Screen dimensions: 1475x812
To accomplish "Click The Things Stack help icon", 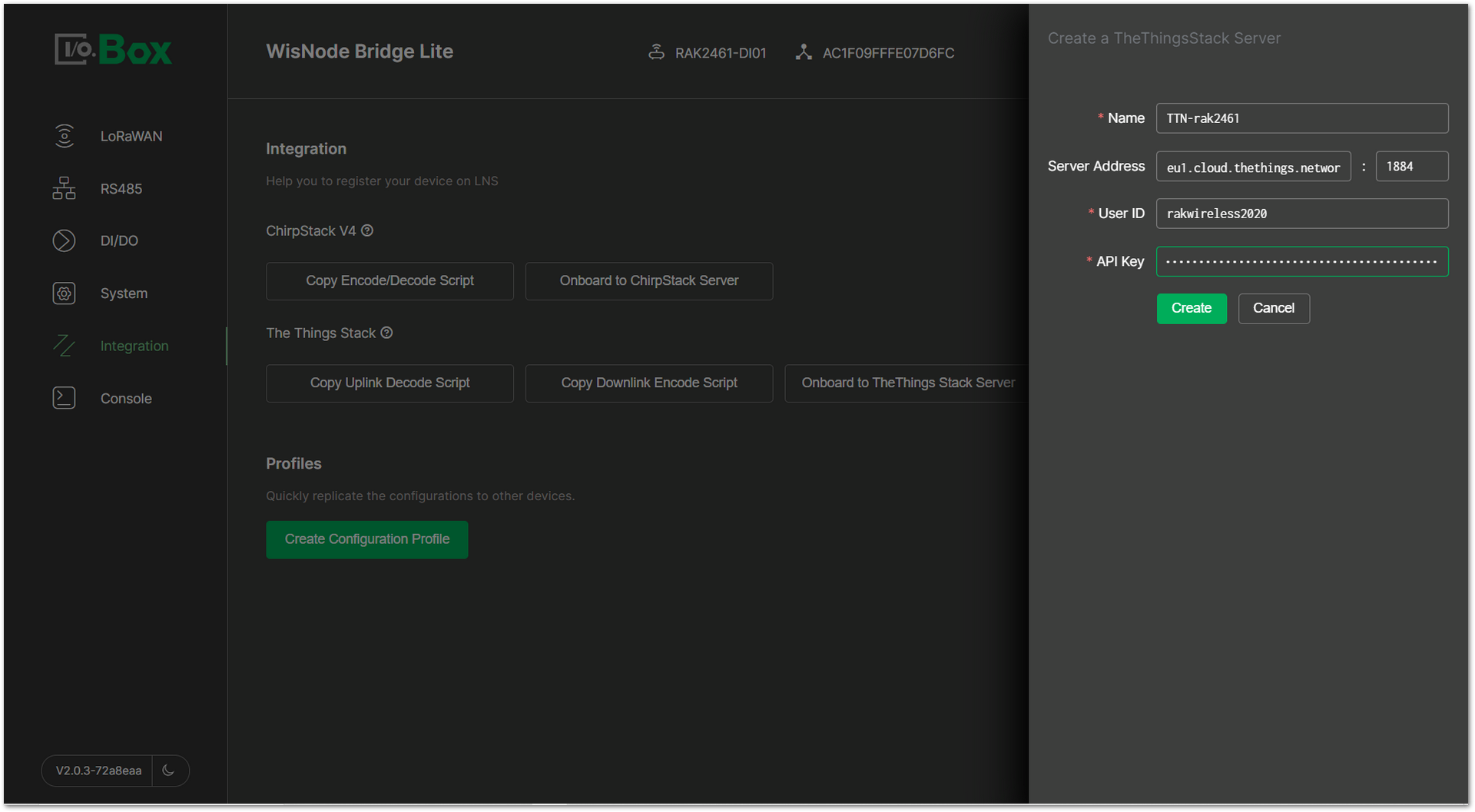I will (x=386, y=333).
